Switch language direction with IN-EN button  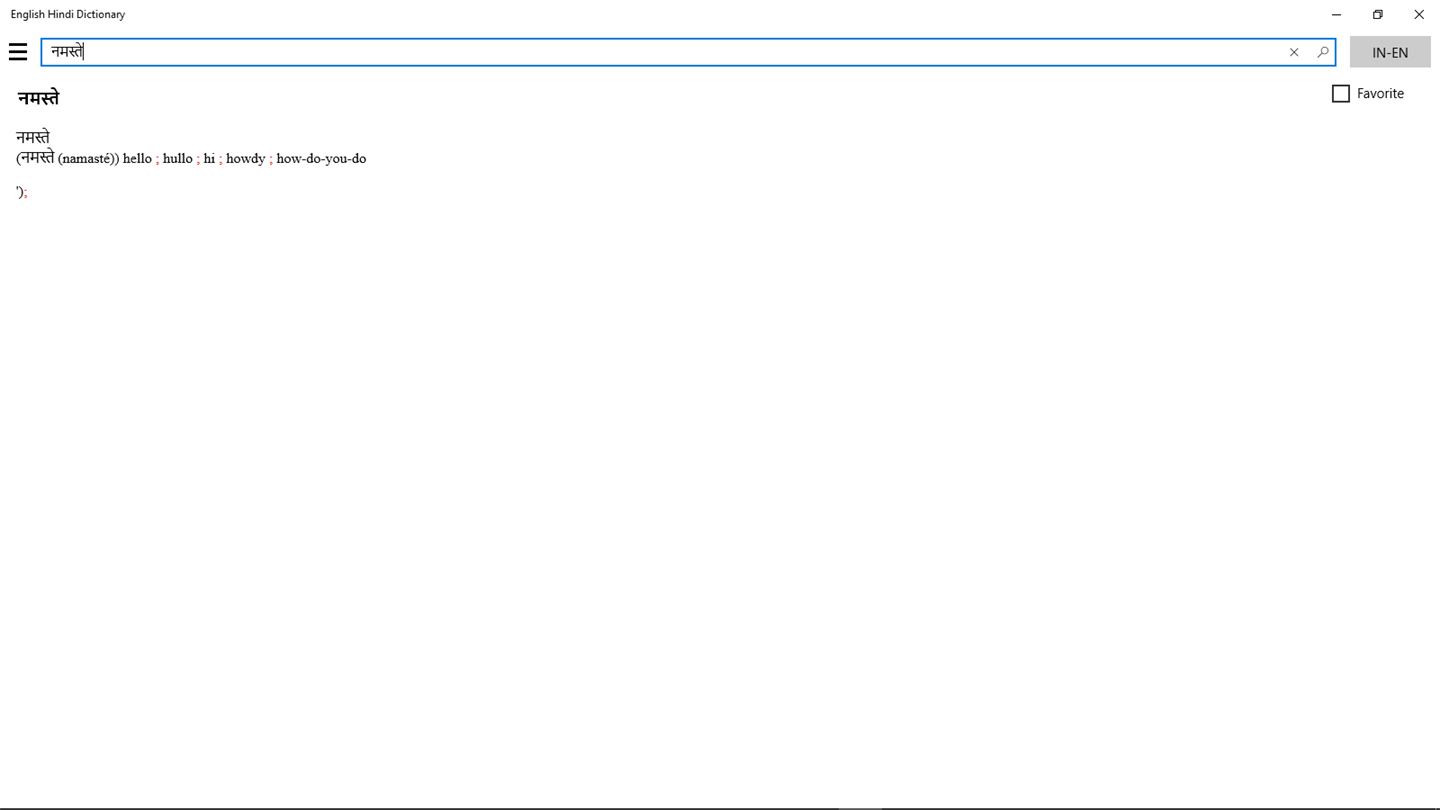coord(1390,52)
